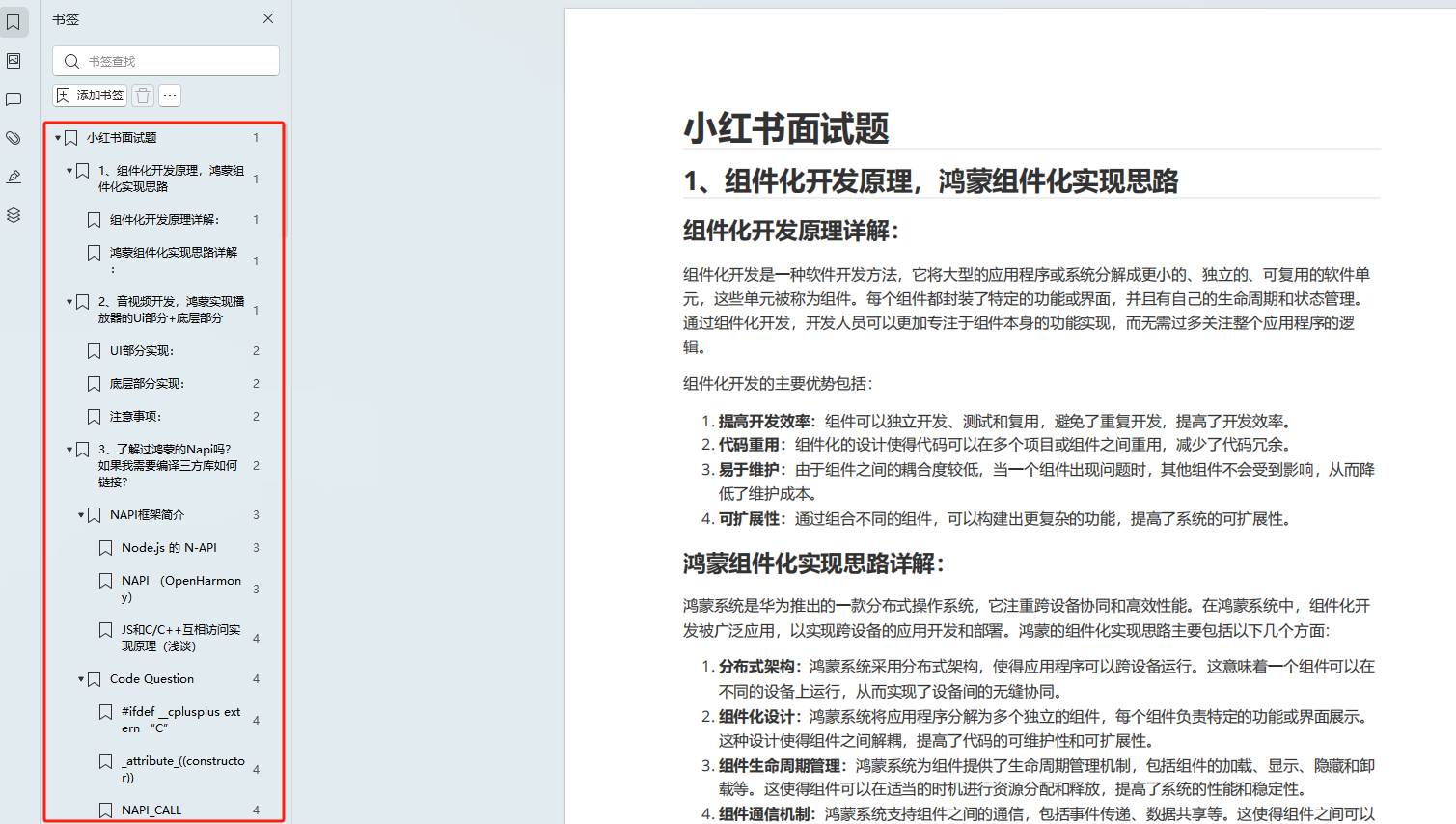Collapse the NAPI框架简介 bookmark branch
1456x824 pixels.
(x=81, y=515)
